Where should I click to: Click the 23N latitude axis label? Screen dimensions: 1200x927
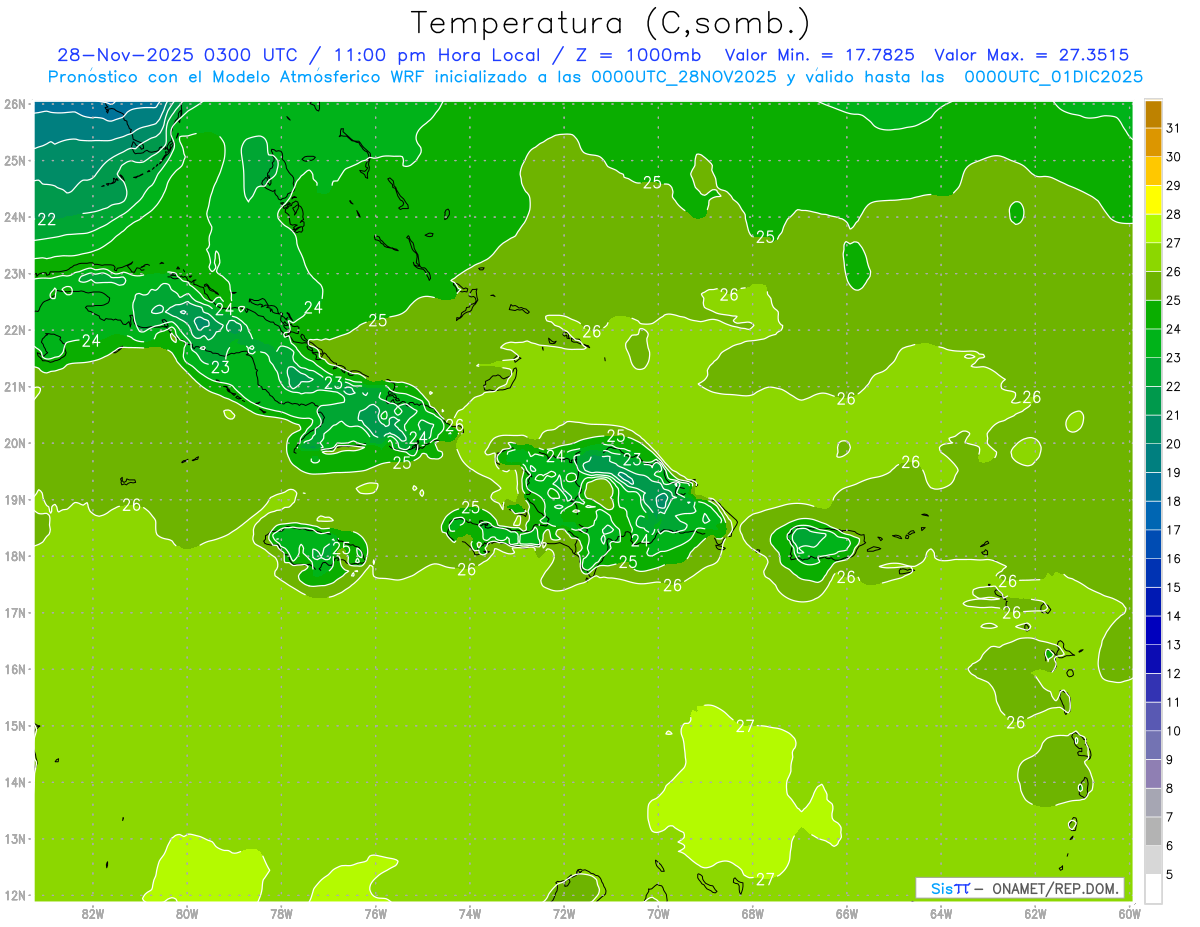coord(14,273)
